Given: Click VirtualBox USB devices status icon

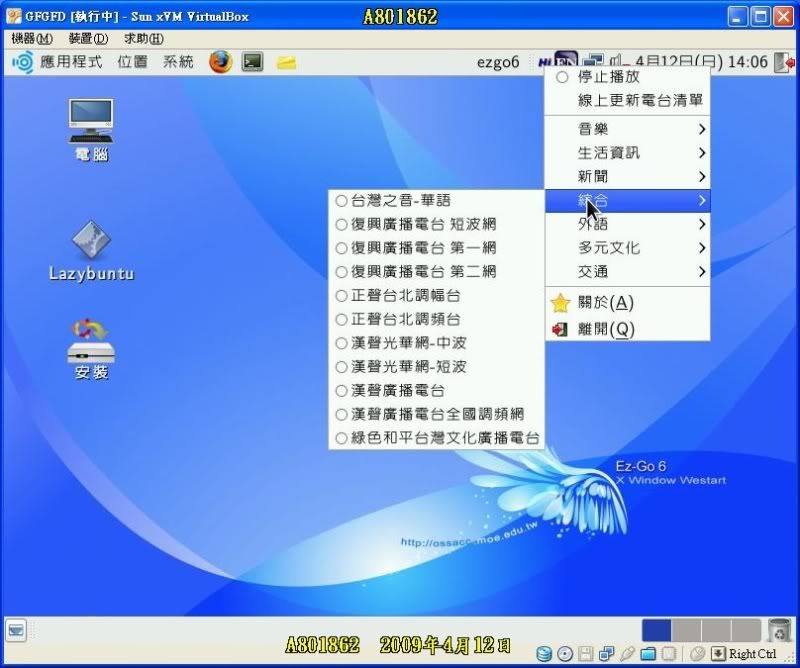Looking at the screenshot, I should 627,654.
